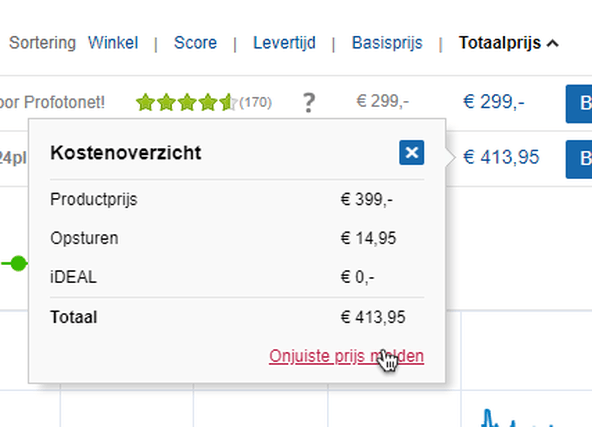Close the Kostenoverzicht popup

tap(412, 153)
